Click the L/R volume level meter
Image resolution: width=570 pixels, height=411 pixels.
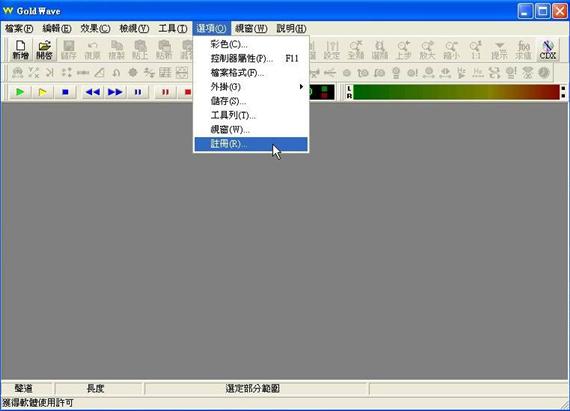455,92
